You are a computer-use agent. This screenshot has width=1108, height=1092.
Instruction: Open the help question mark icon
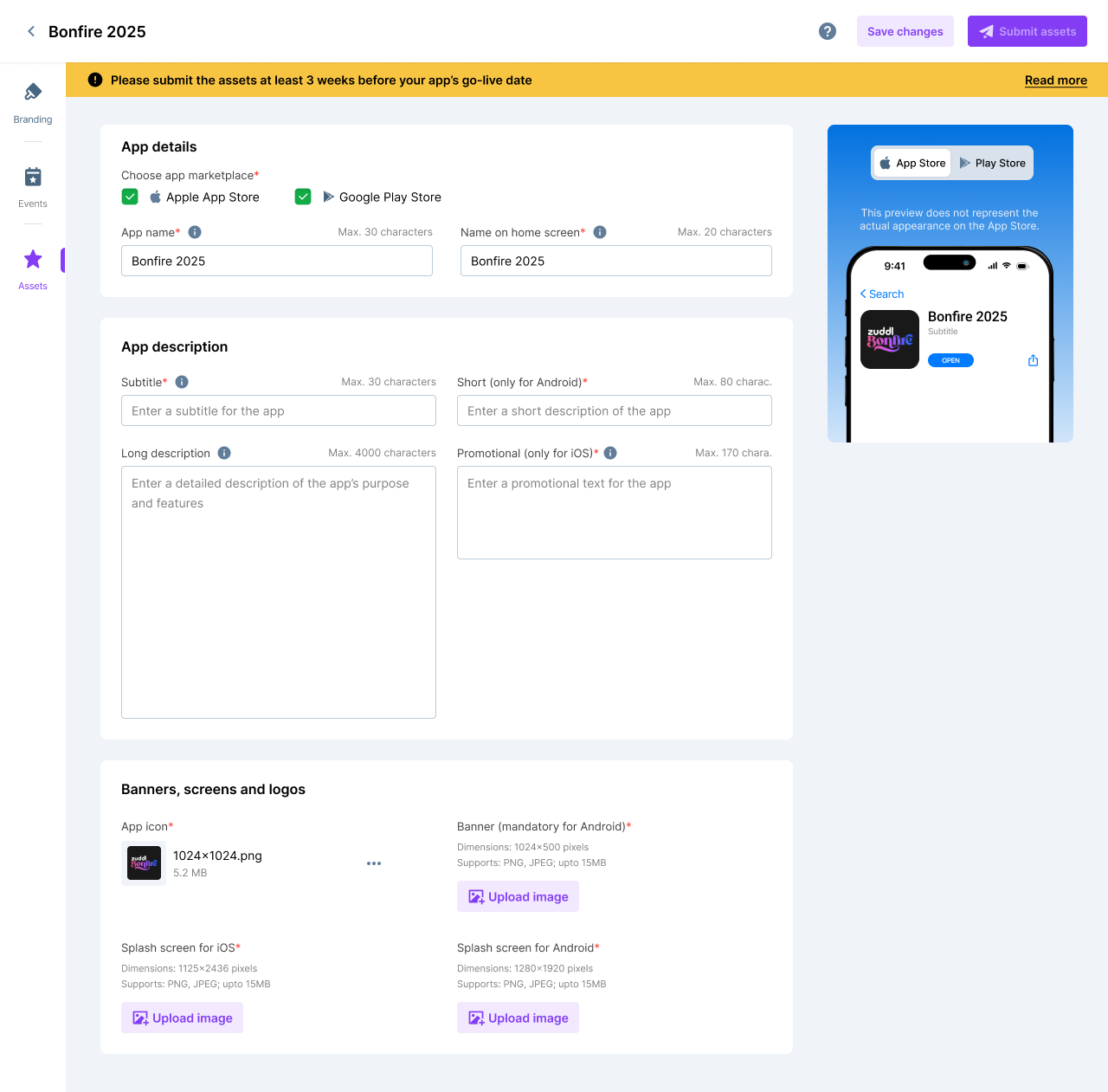pos(828,31)
